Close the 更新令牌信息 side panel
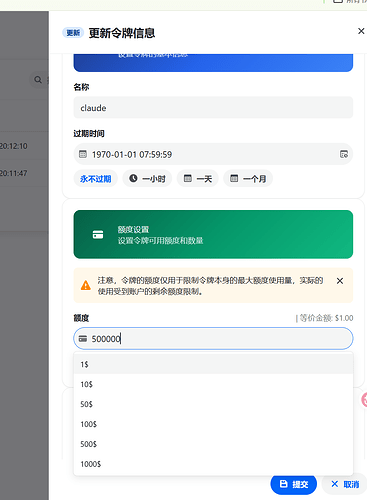 [x=361, y=31]
